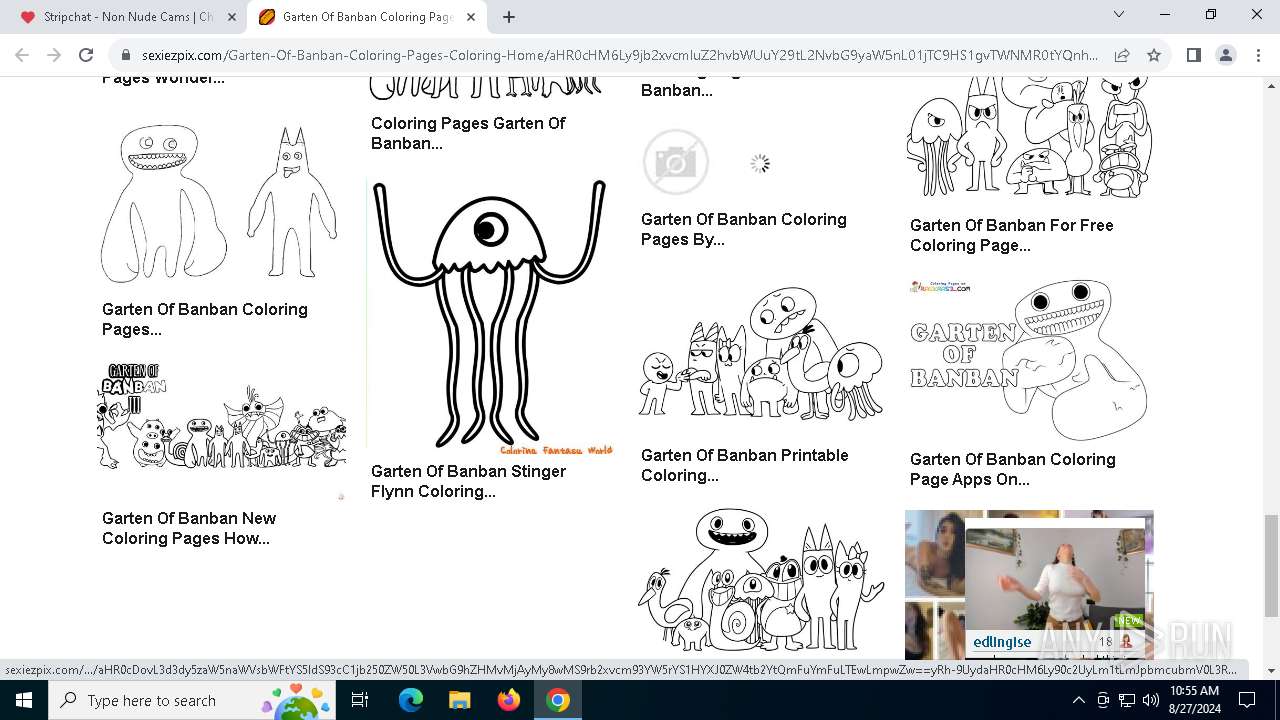This screenshot has height=720, width=1280.
Task: Open volume control tray icon
Action: tap(1150, 700)
